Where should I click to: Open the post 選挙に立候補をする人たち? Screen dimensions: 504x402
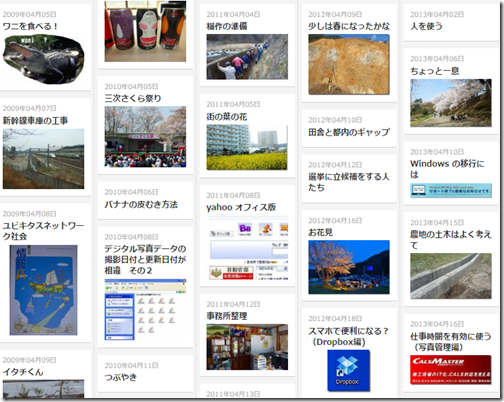[x=349, y=182]
